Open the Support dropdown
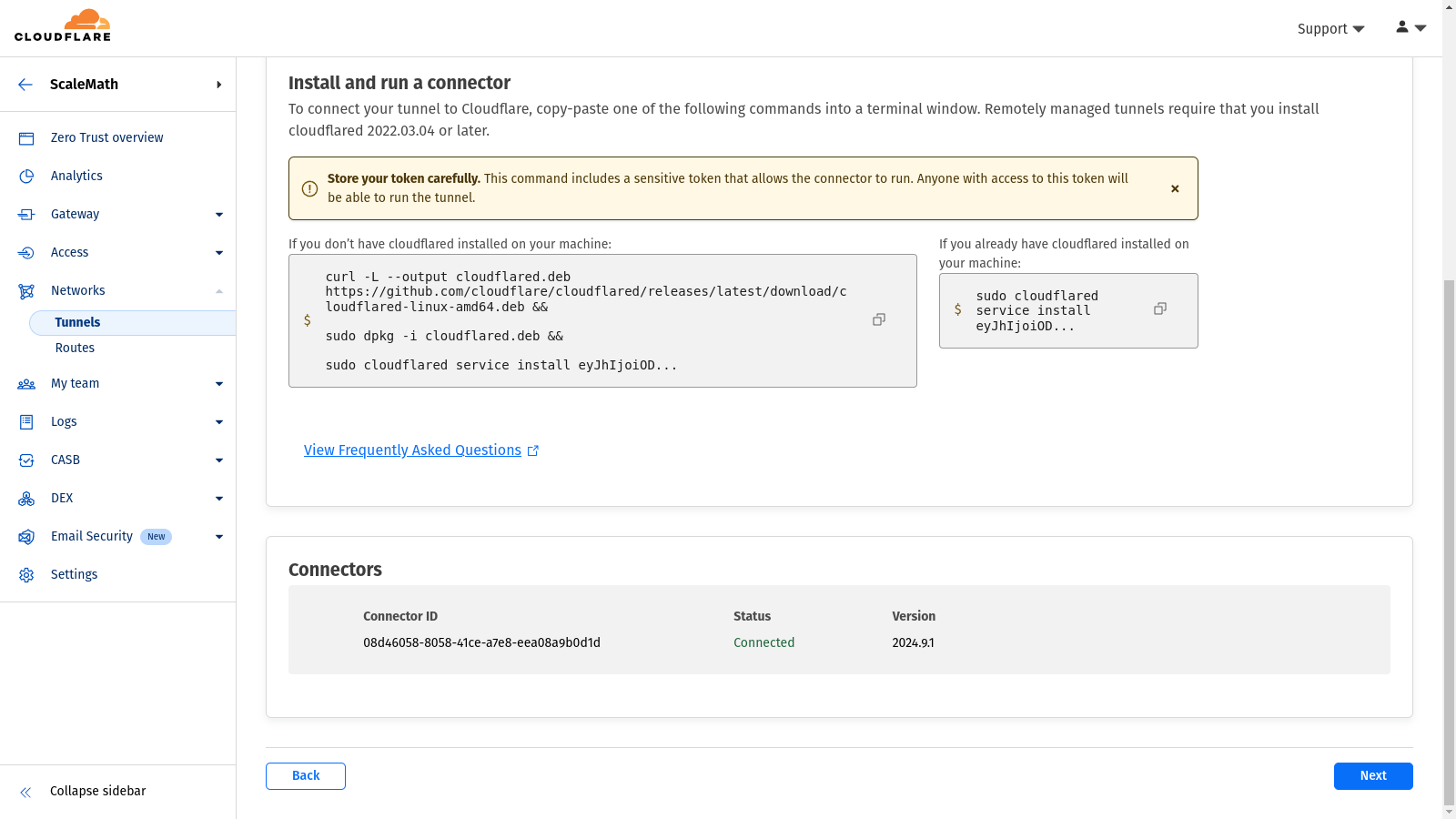 click(x=1330, y=29)
